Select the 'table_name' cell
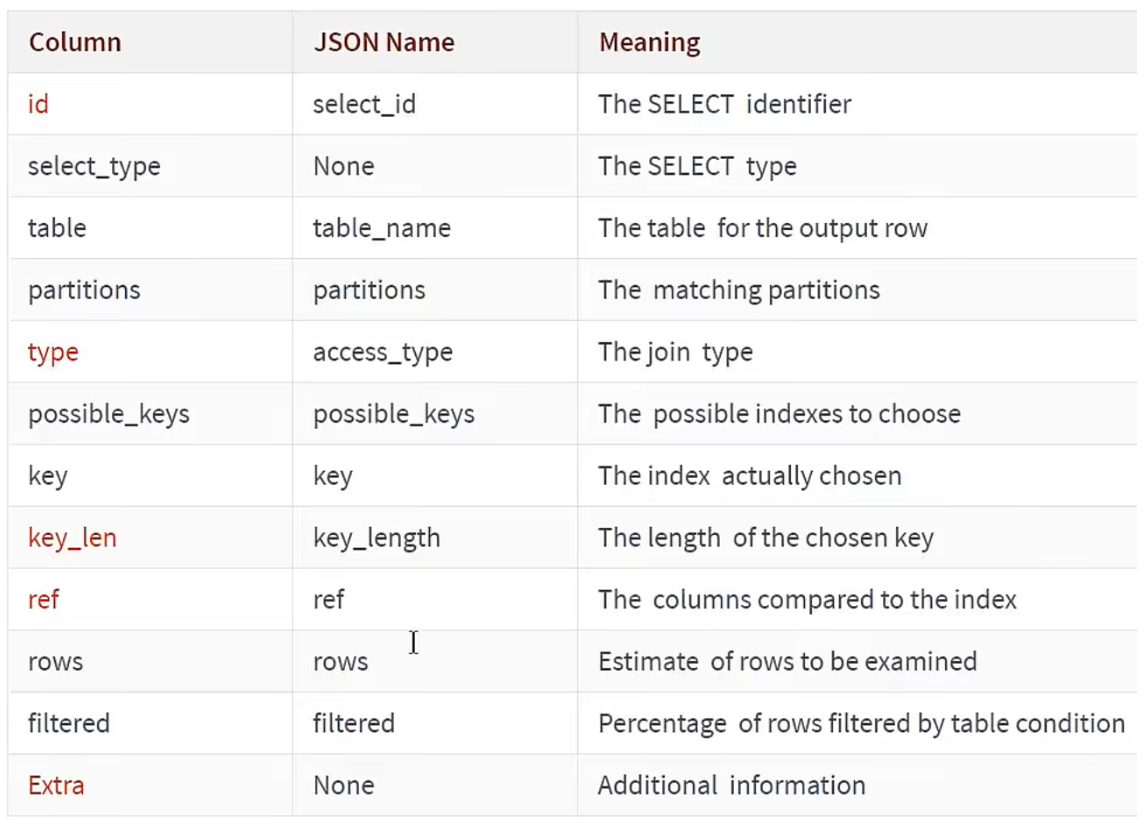Viewport: 1145px width, 827px height. coord(382,228)
